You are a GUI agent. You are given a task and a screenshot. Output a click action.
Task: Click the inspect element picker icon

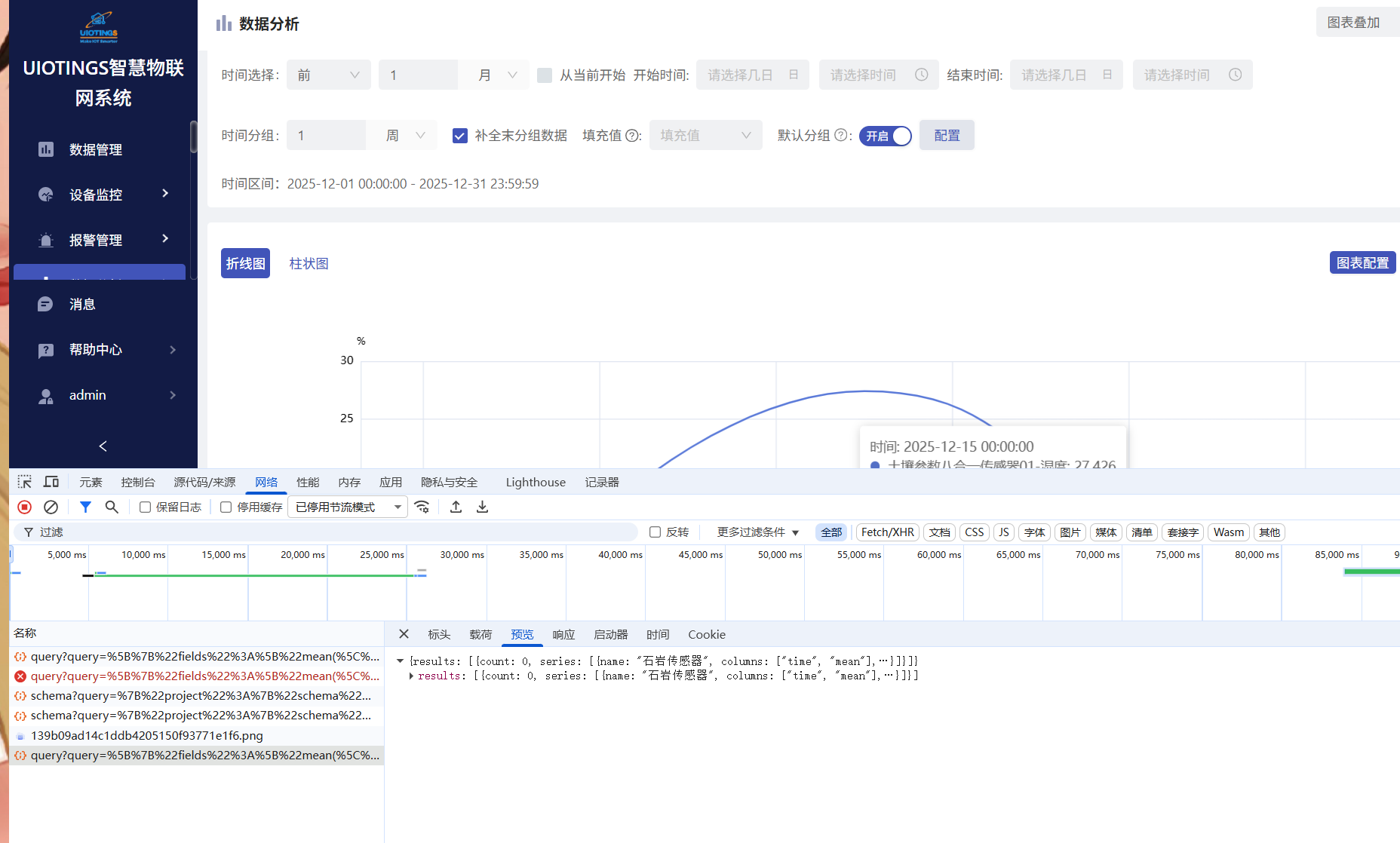click(x=25, y=482)
